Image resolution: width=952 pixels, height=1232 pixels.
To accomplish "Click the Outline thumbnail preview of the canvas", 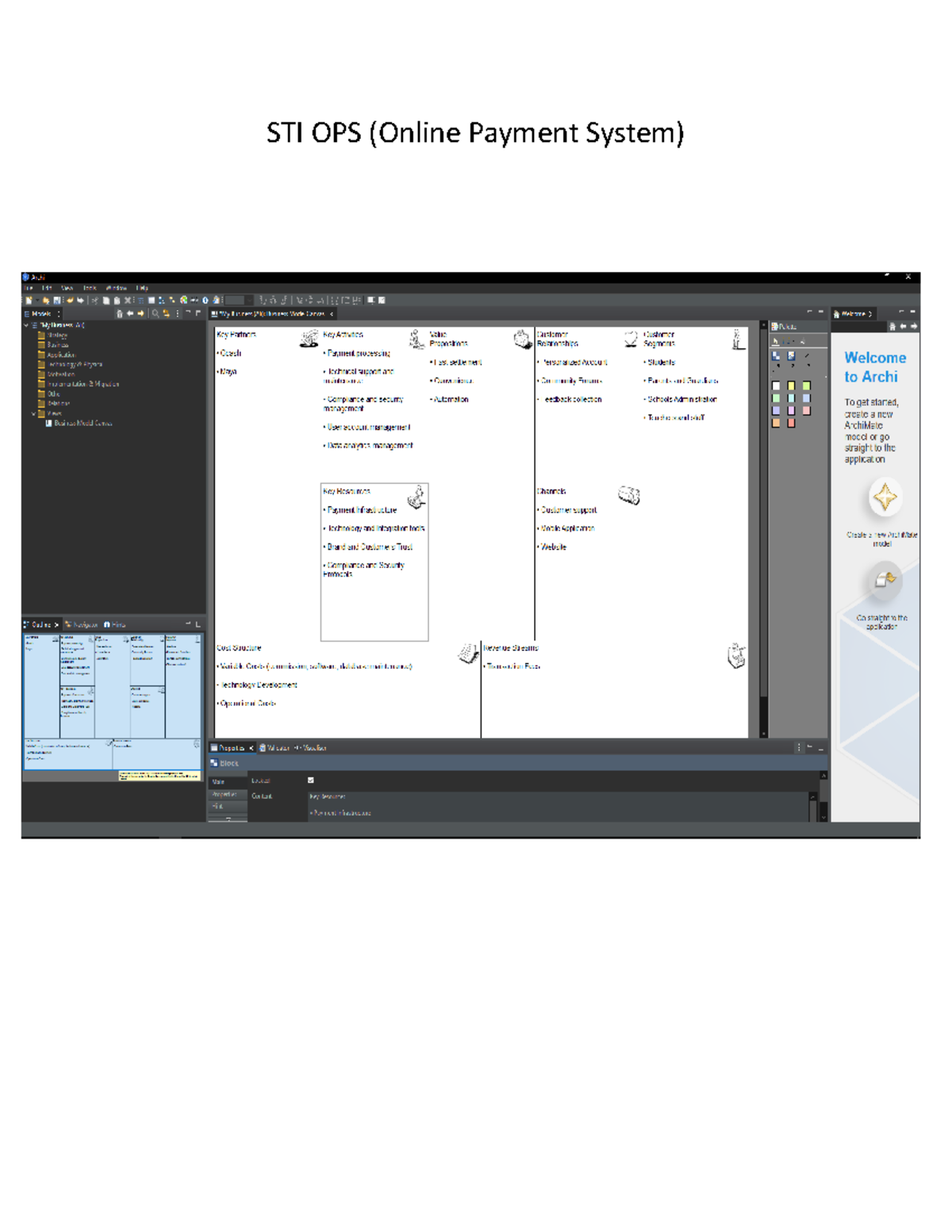I will (112, 701).
